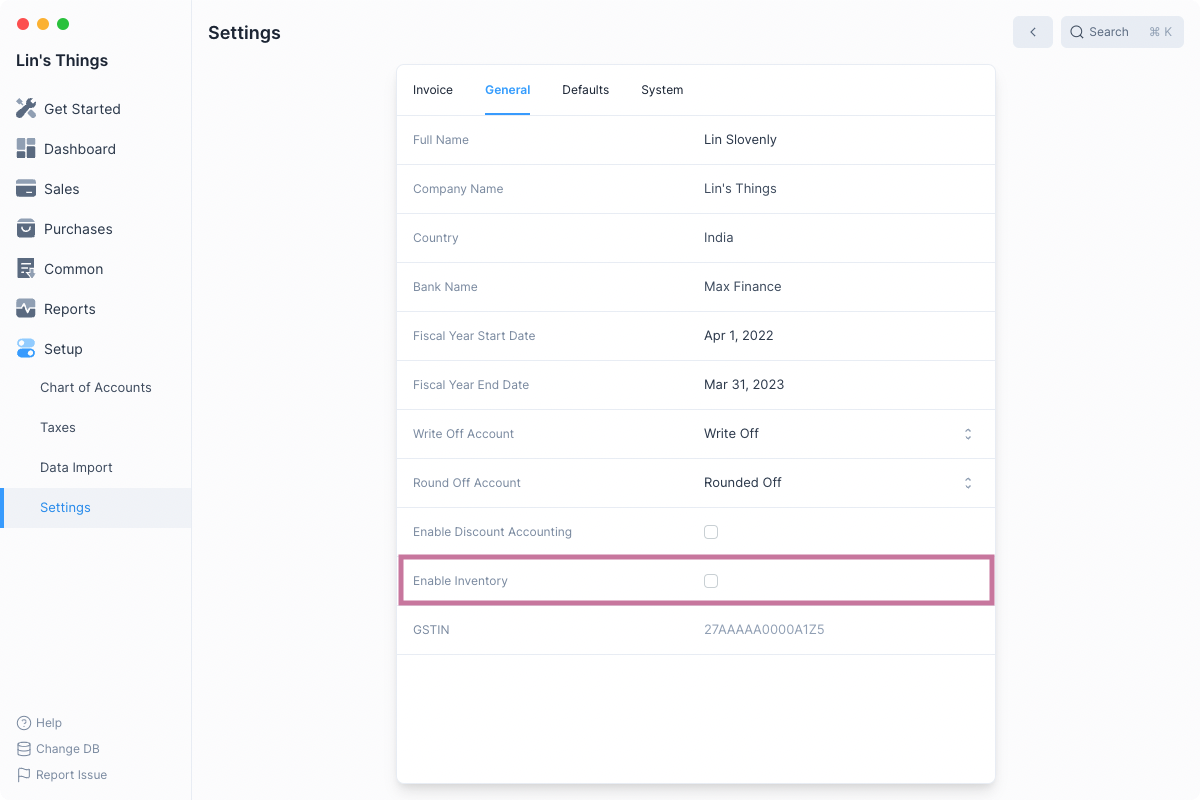The image size is (1200, 800).
Task: Open the Write Off Account dropdown
Action: pyautogui.click(x=838, y=434)
